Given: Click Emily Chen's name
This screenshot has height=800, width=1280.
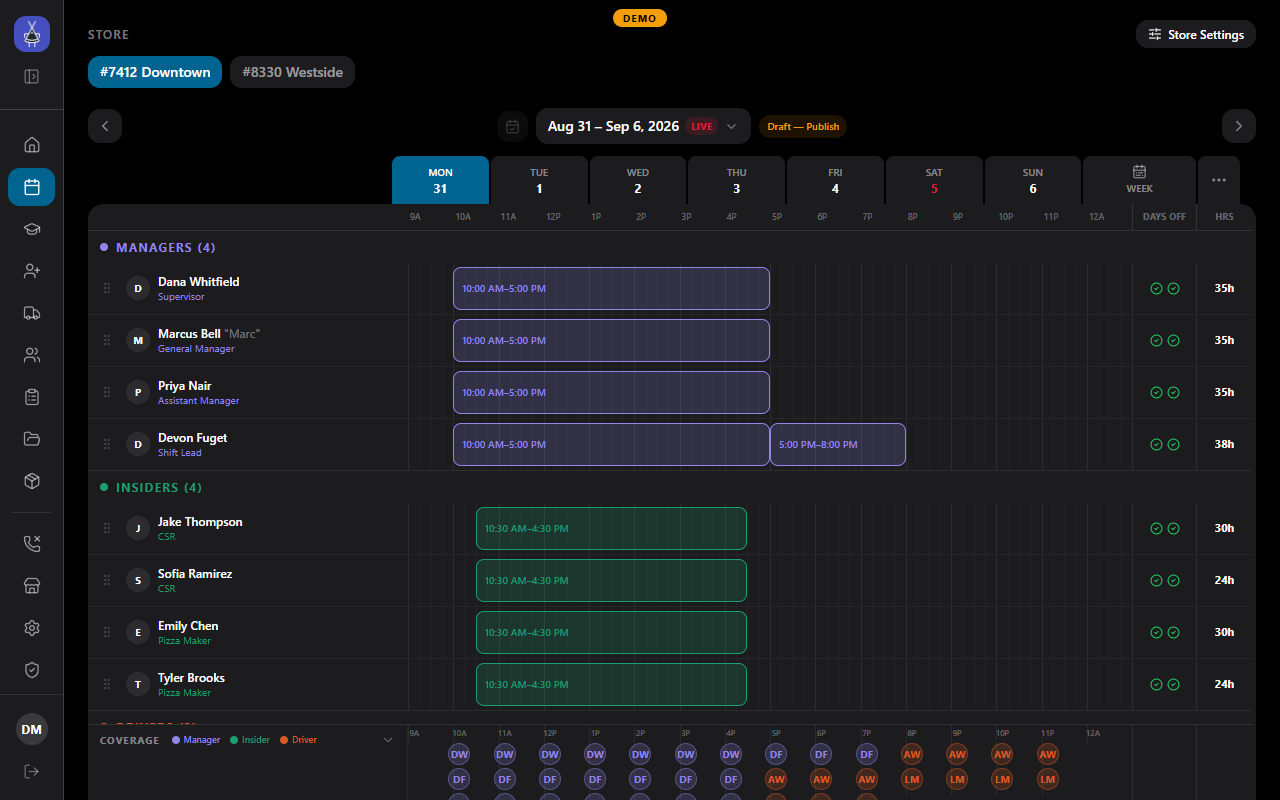Looking at the screenshot, I should (x=188, y=626).
